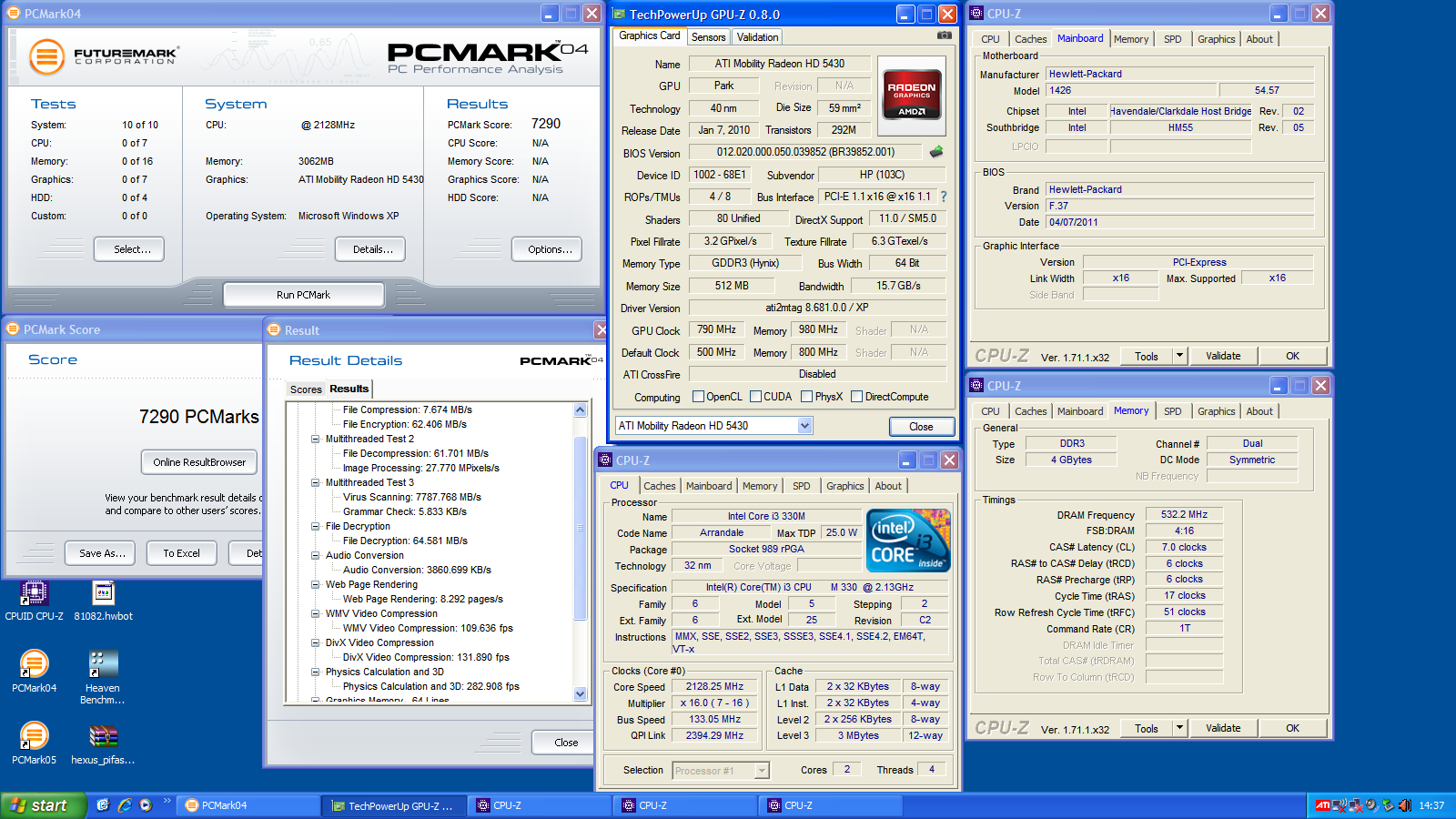Collapse the Web Page Rendering node
This screenshot has width=1456, height=819.
(x=316, y=584)
